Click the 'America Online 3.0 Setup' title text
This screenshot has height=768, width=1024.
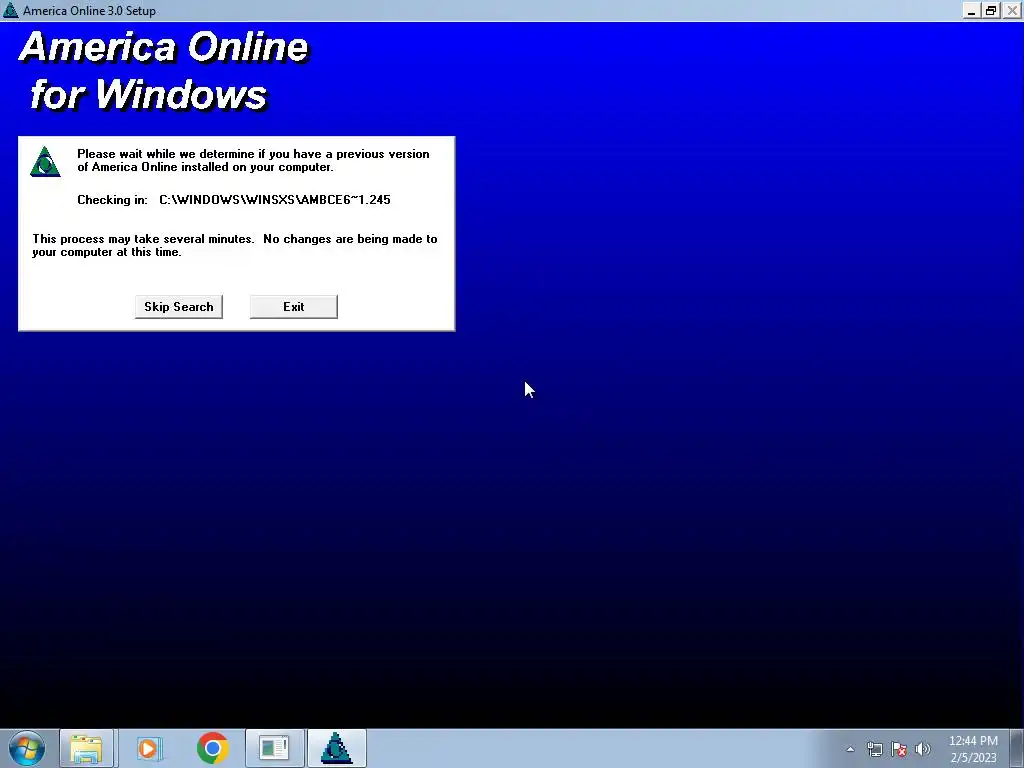pyautogui.click(x=89, y=10)
